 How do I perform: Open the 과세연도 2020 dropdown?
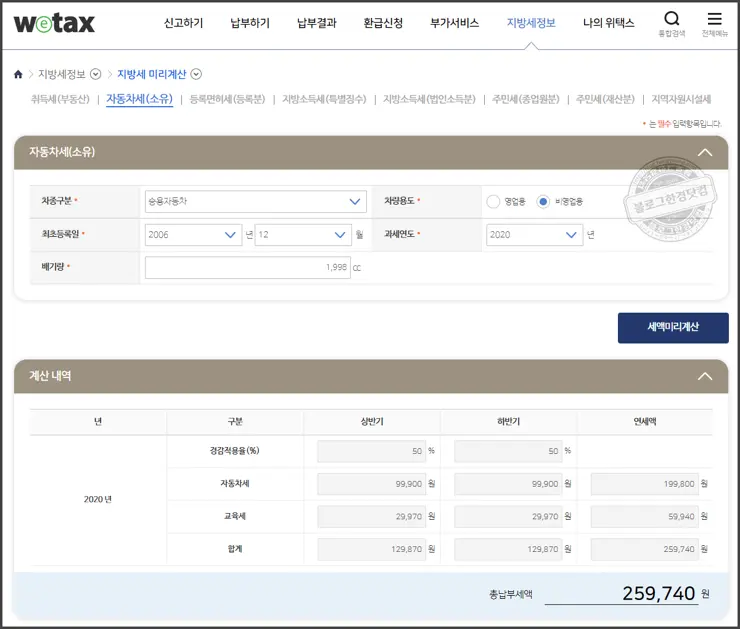[534, 235]
